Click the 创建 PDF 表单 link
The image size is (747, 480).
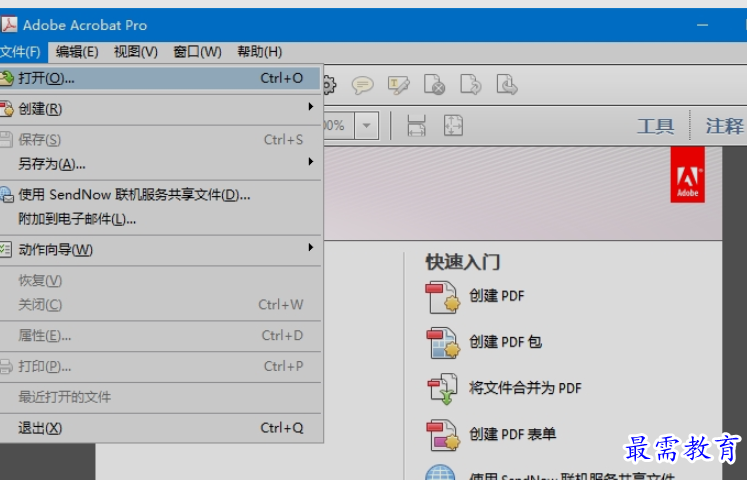tap(513, 434)
